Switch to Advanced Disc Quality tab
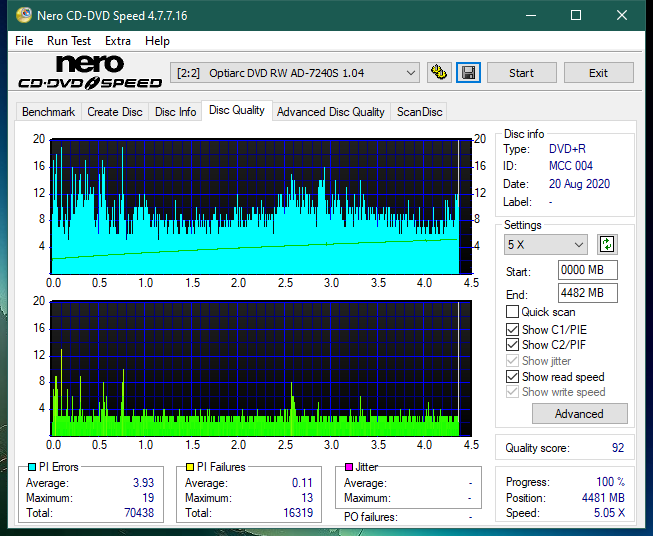Screen dimensions: 653x536 331,112
